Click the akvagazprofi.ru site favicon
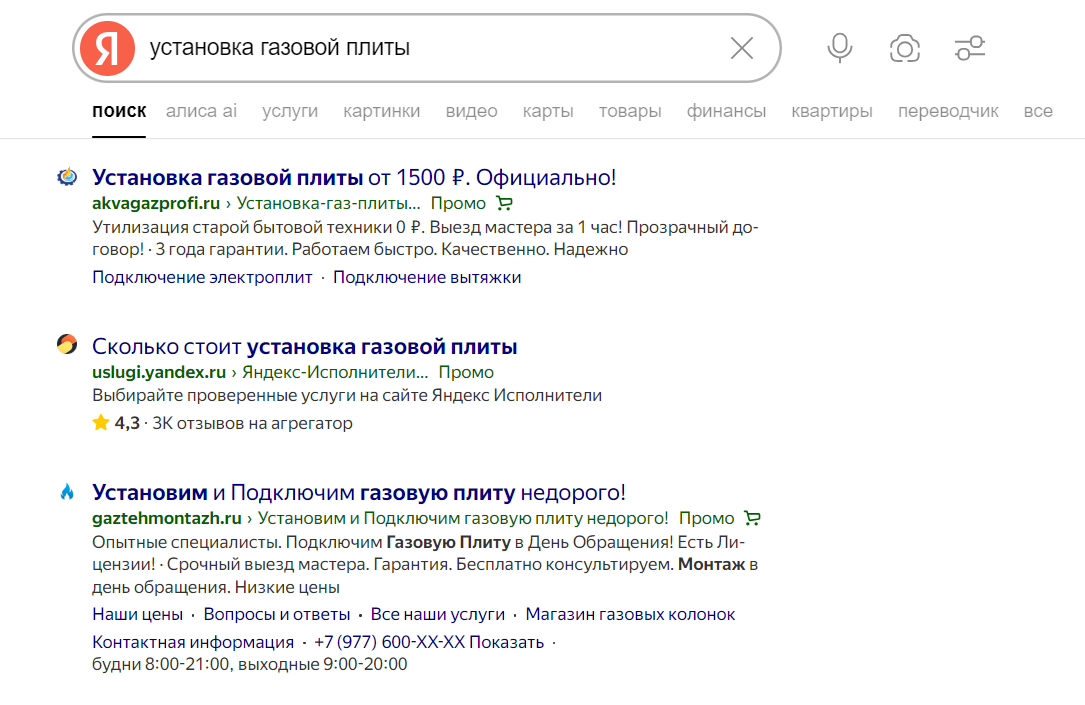This screenshot has width=1085, height=705. click(67, 177)
